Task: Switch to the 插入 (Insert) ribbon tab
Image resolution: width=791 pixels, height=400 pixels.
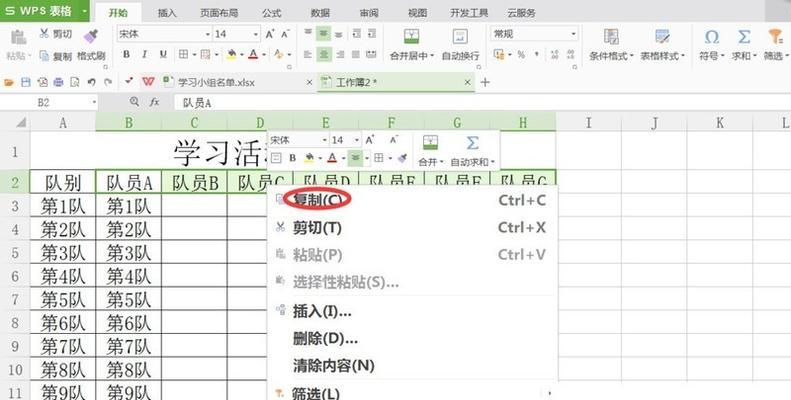Action: 167,13
